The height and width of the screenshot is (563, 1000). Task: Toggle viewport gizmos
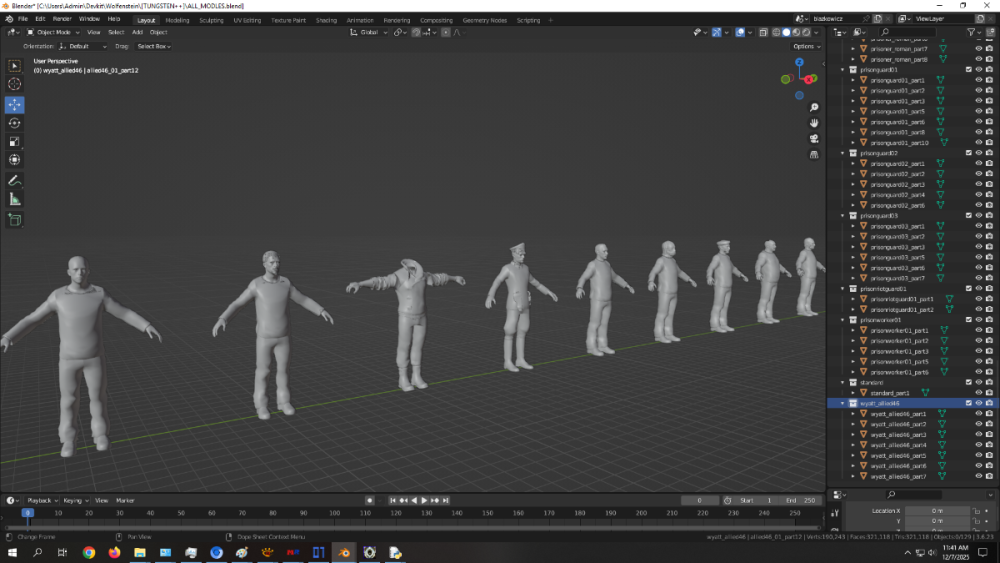pyautogui.click(x=717, y=32)
